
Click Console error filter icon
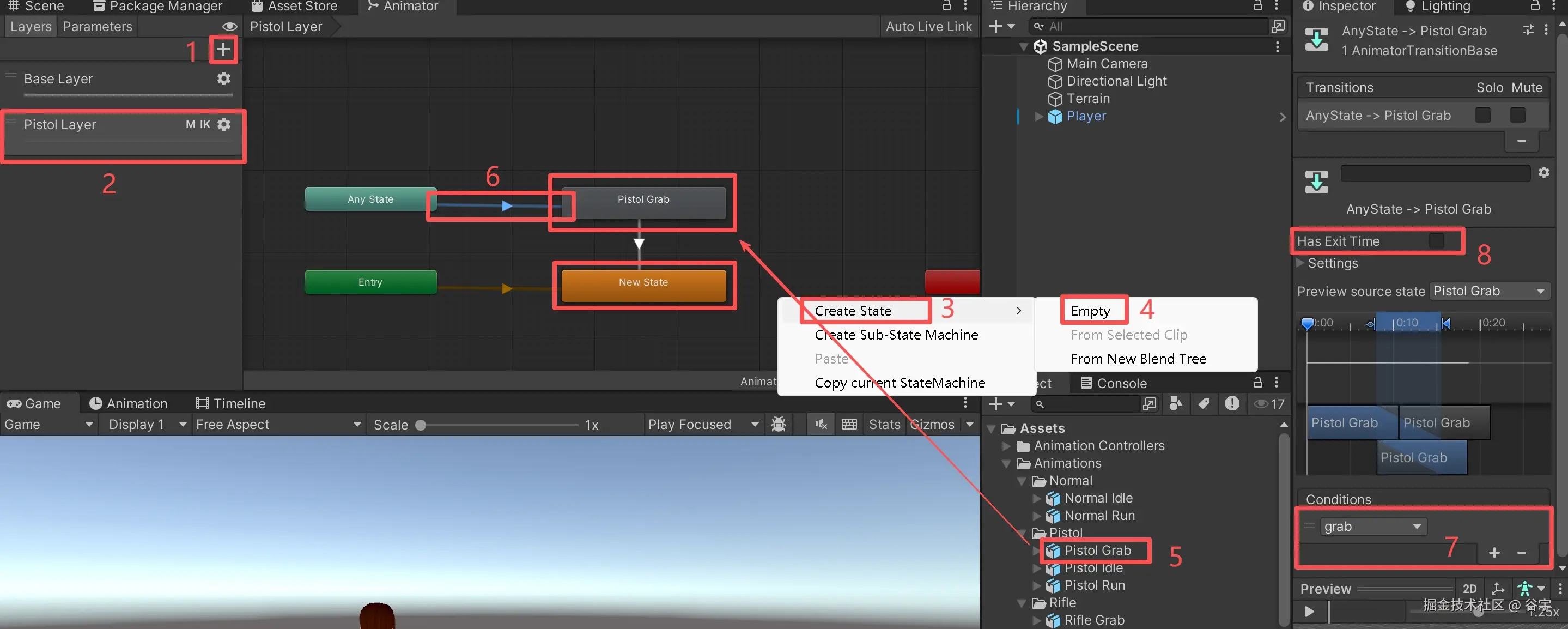click(1232, 404)
